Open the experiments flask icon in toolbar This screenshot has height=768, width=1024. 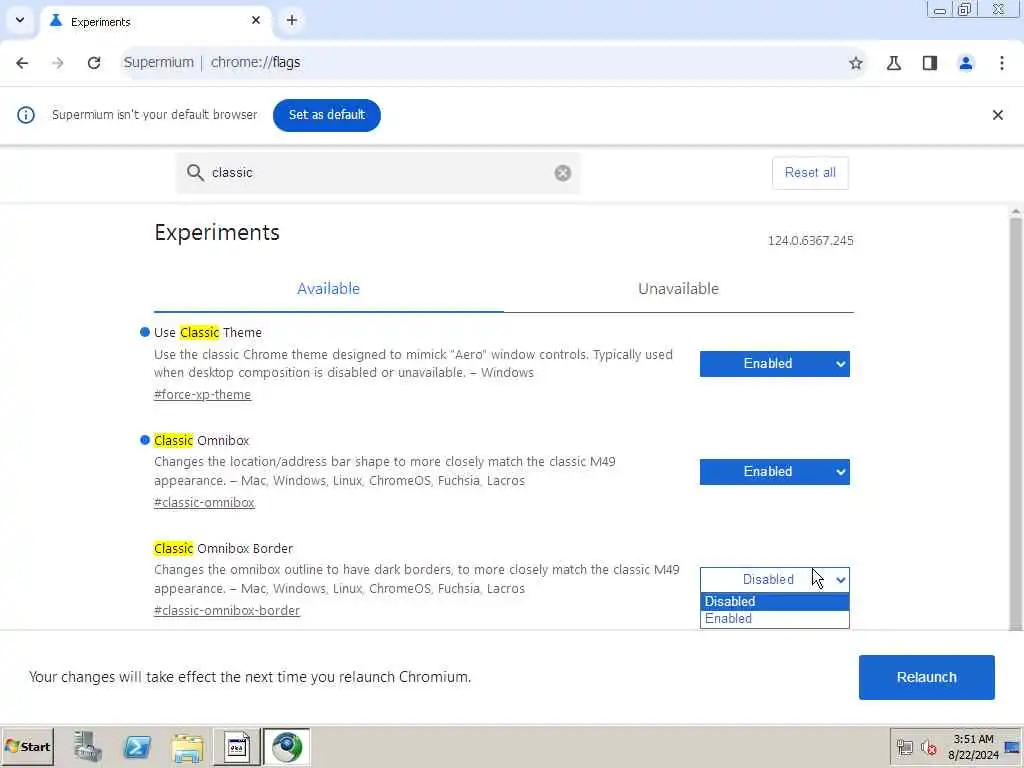(x=894, y=63)
